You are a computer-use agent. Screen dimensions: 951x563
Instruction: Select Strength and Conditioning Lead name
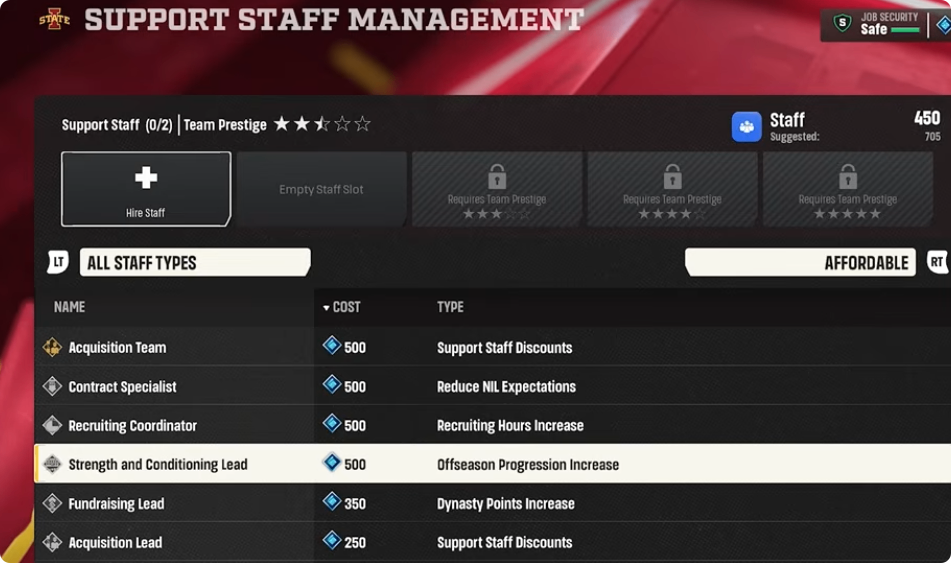pyautogui.click(x=158, y=465)
